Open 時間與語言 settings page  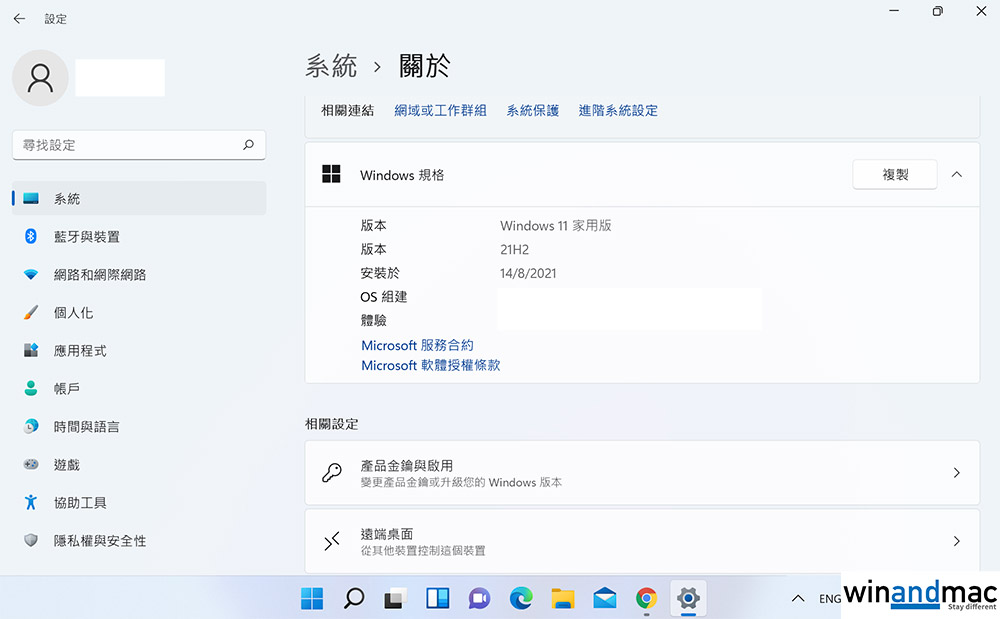tap(86, 427)
